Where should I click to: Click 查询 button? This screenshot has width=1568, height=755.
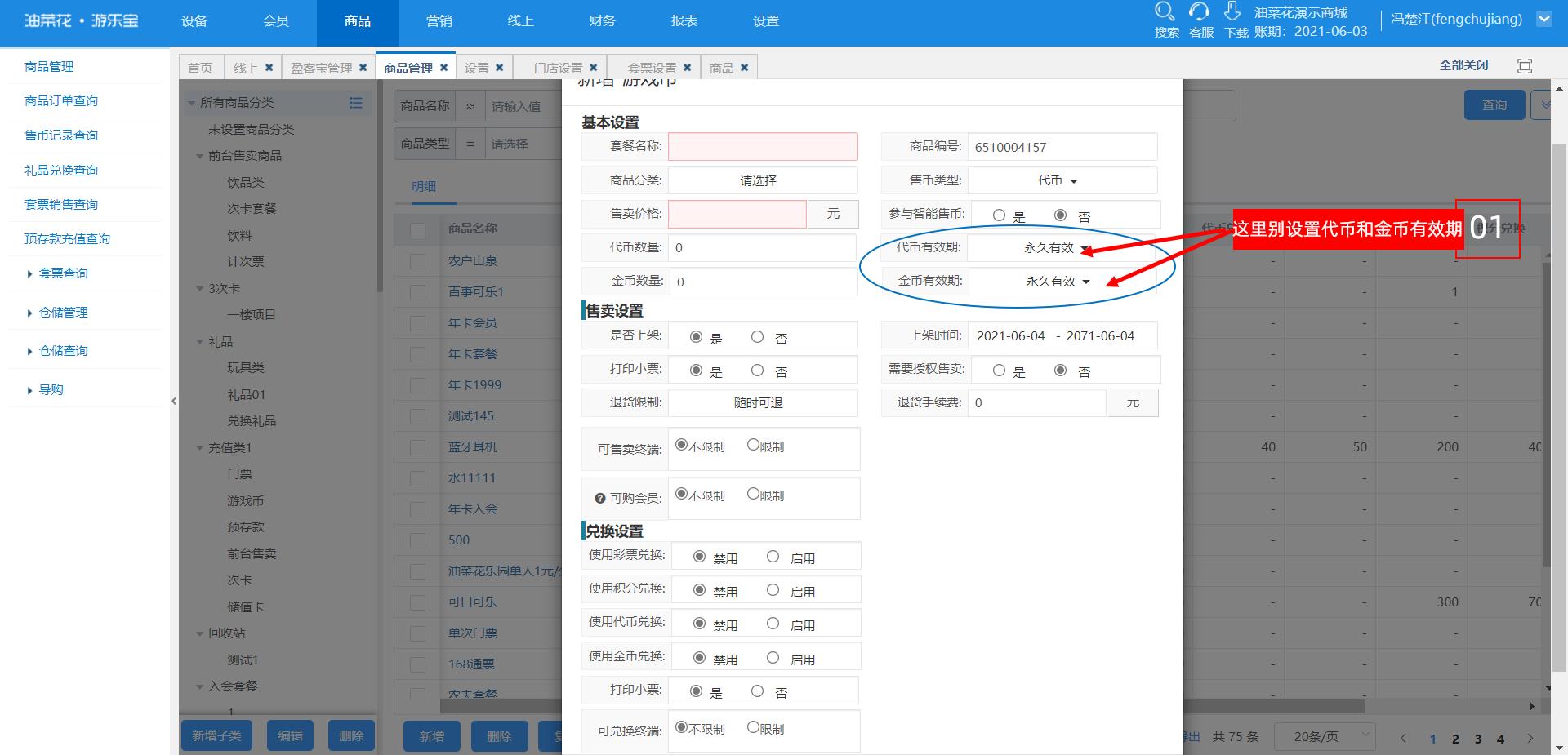[x=1494, y=104]
